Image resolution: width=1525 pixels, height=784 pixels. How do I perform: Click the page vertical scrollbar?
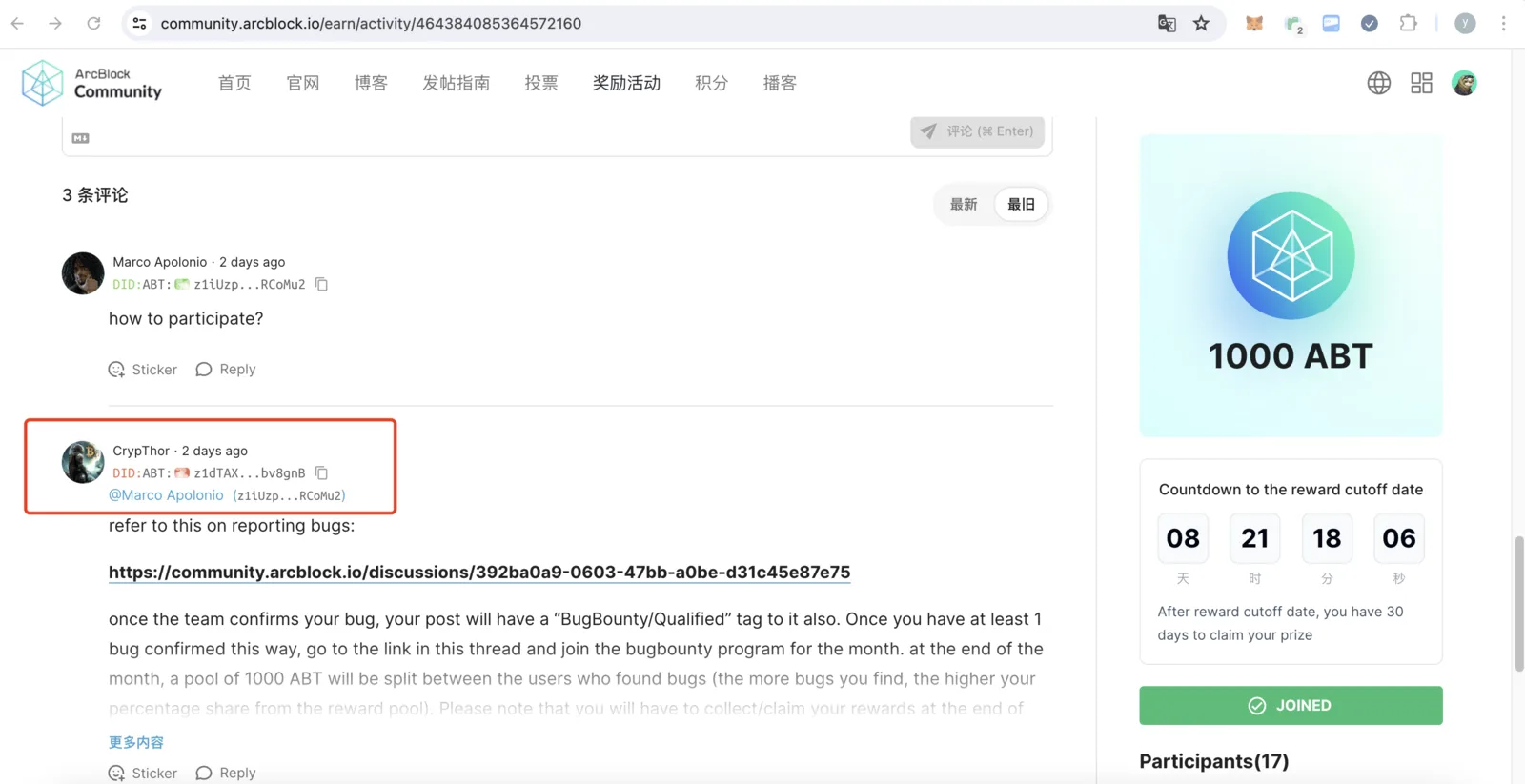[1518, 604]
